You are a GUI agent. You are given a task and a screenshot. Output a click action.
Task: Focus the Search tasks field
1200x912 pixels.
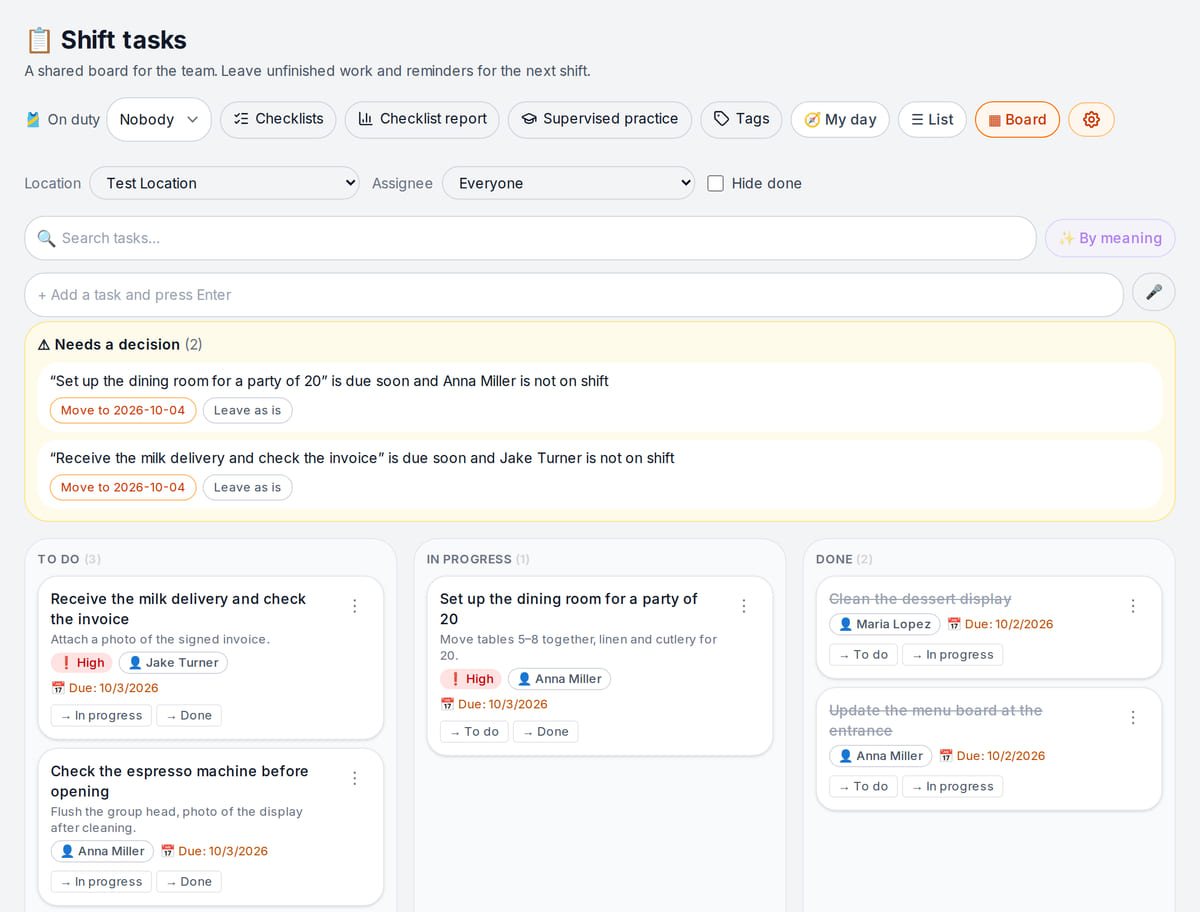530,238
